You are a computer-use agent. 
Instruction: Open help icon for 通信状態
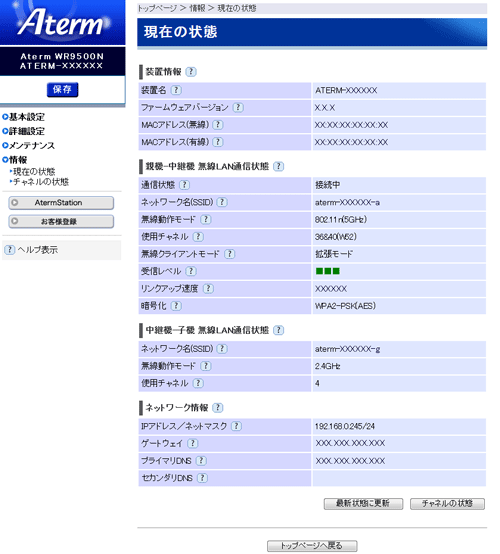pos(184,185)
